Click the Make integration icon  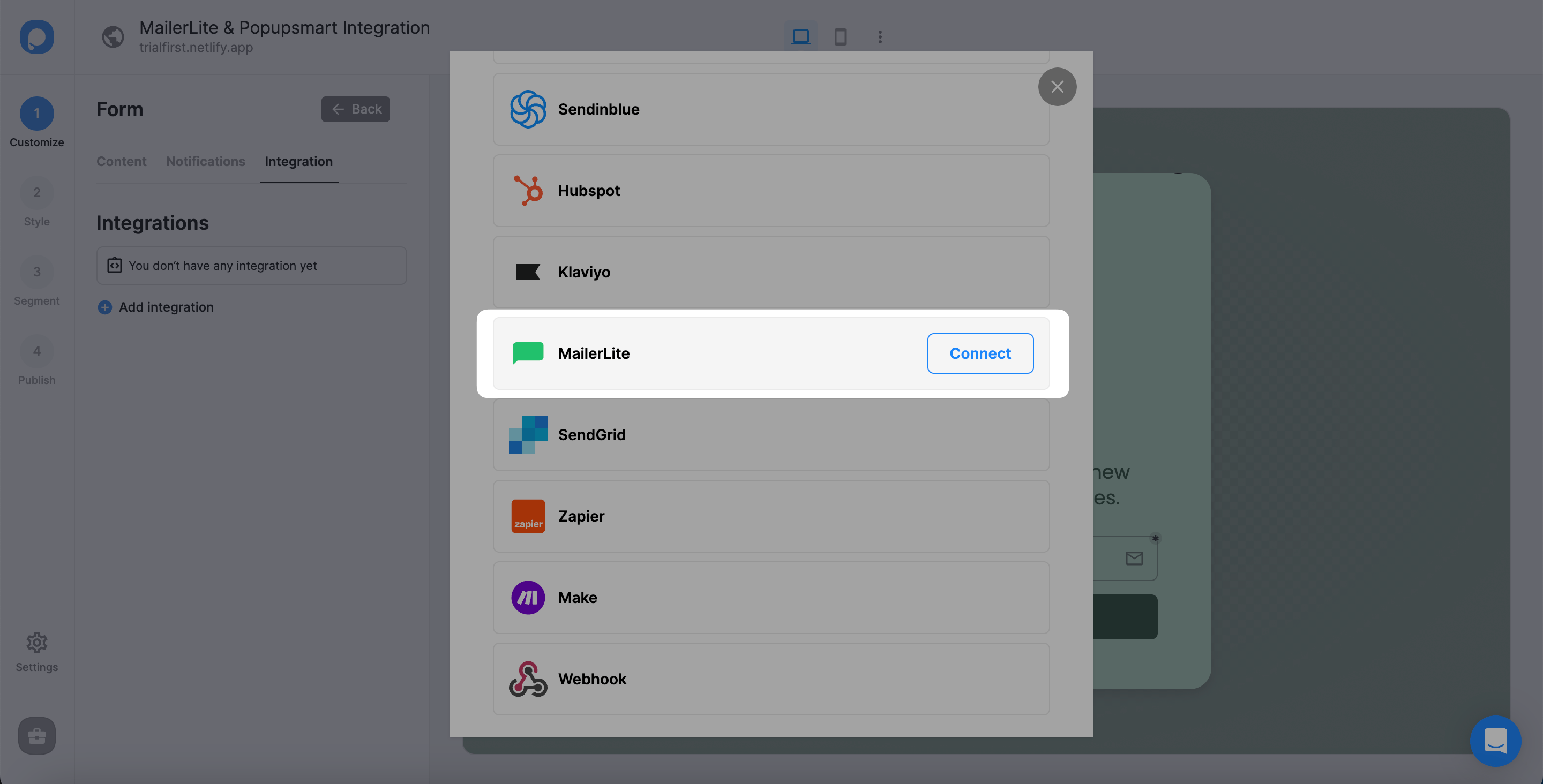528,597
